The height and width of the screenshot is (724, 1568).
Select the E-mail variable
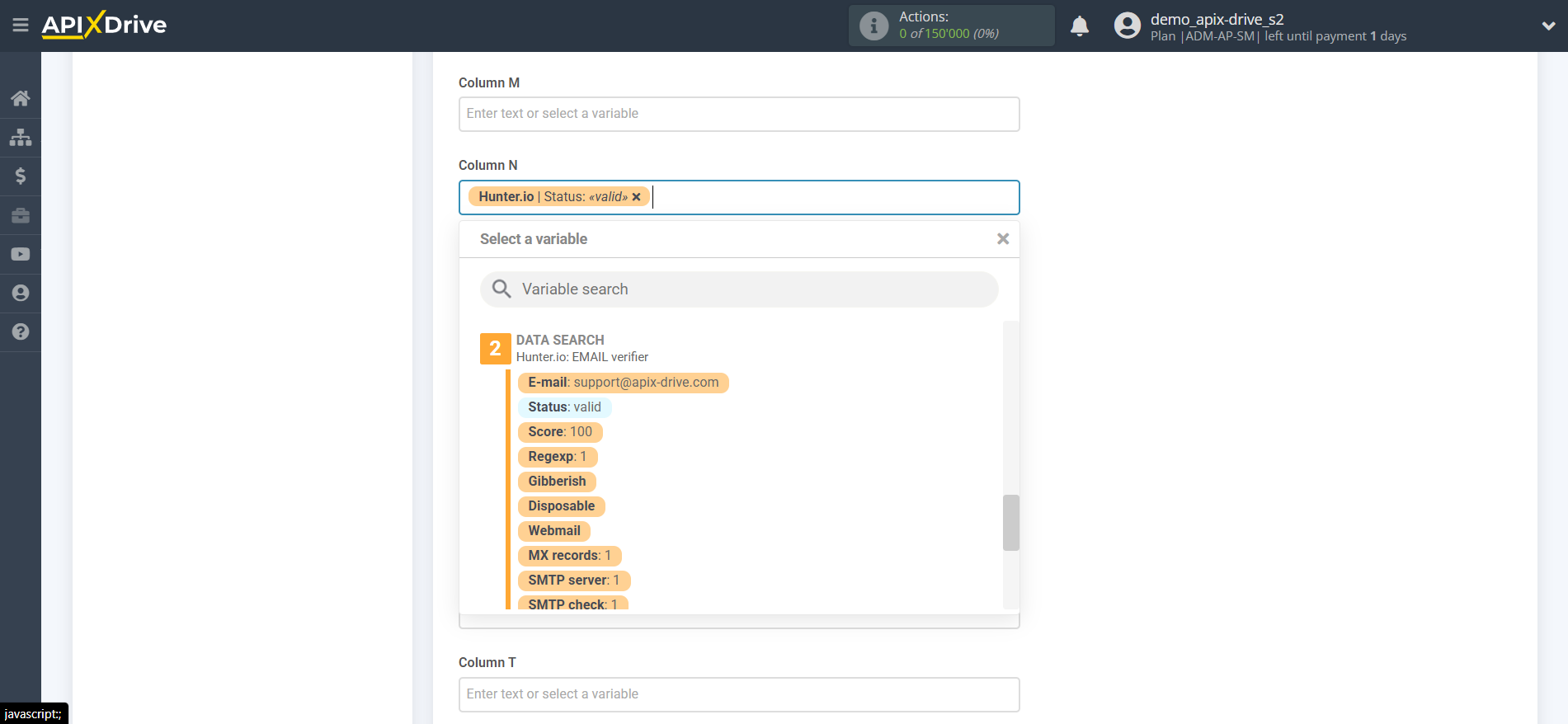[623, 383]
